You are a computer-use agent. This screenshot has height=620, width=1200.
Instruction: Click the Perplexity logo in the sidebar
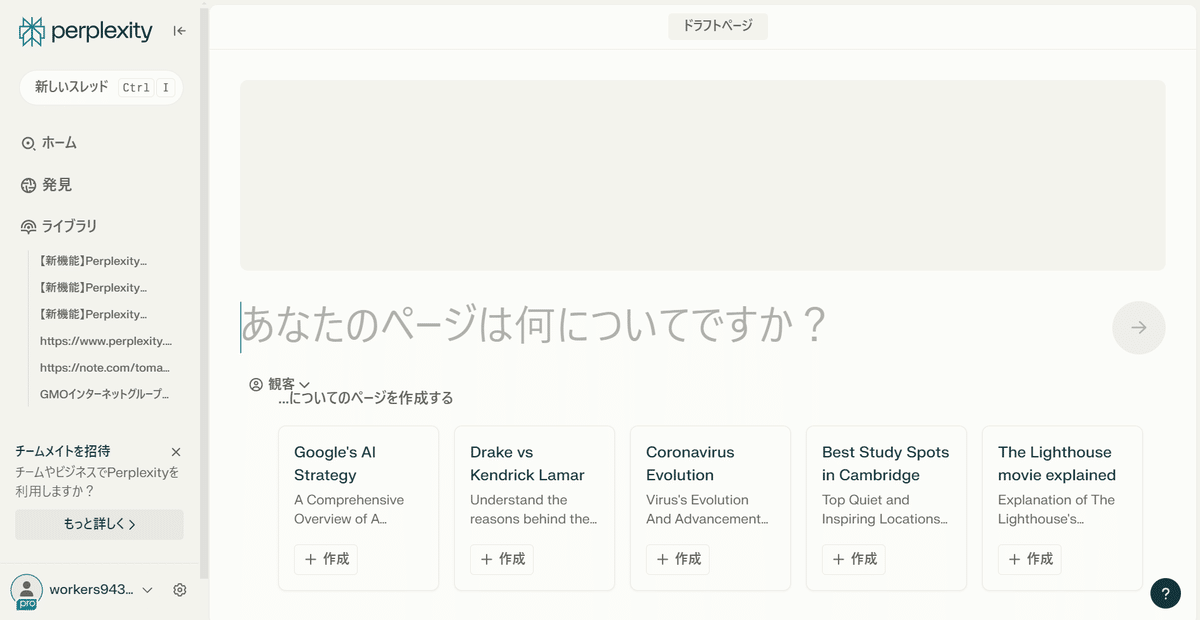[x=84, y=30]
